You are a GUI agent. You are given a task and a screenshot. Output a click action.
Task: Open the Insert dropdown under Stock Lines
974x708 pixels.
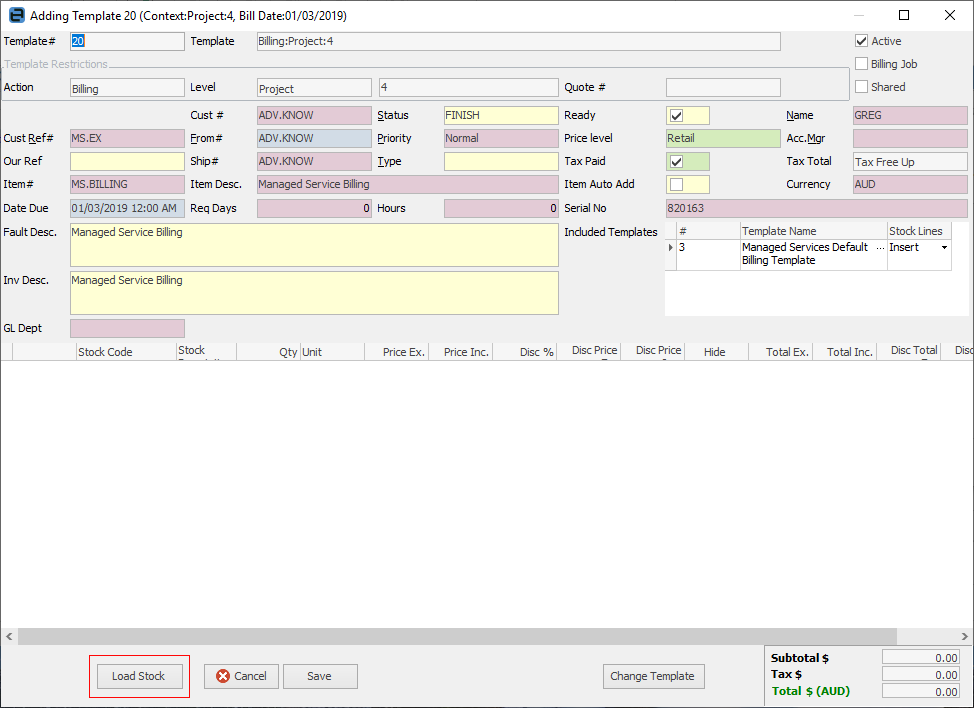click(942, 247)
